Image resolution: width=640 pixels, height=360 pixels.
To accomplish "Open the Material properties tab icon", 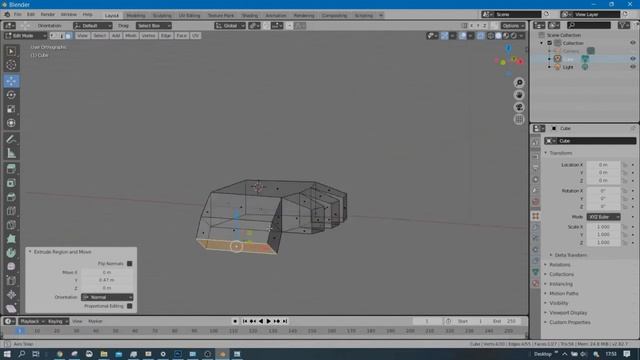I will click(536, 283).
